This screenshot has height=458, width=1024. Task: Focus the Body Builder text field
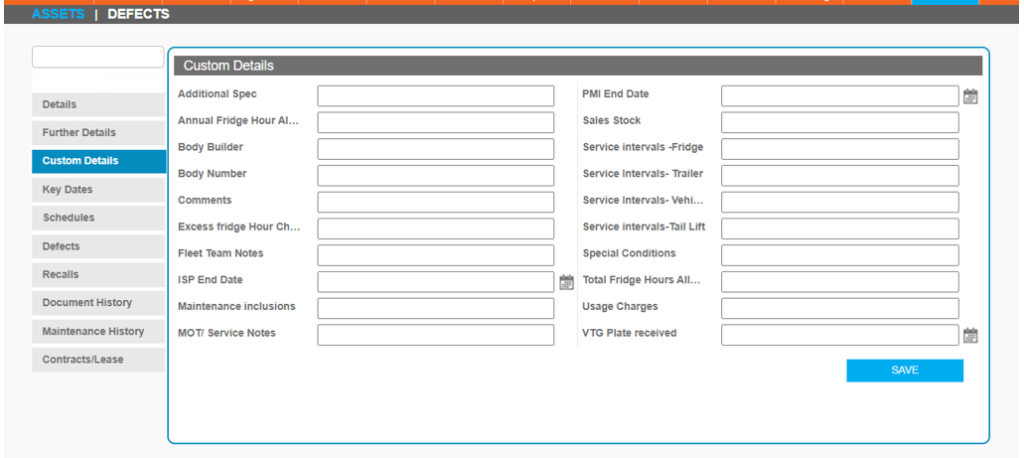pyautogui.click(x=435, y=149)
